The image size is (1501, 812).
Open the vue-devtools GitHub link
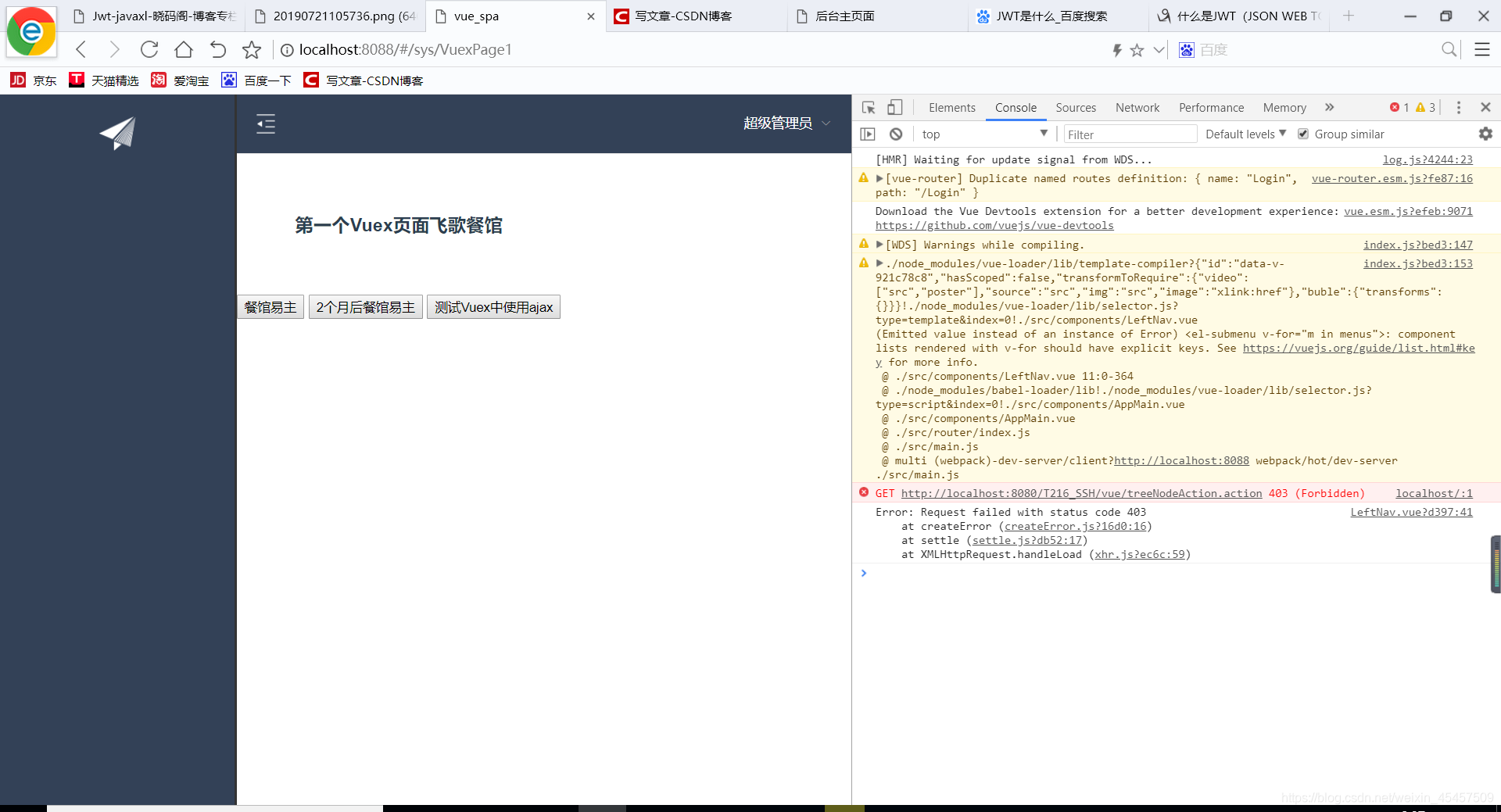pyautogui.click(x=994, y=226)
